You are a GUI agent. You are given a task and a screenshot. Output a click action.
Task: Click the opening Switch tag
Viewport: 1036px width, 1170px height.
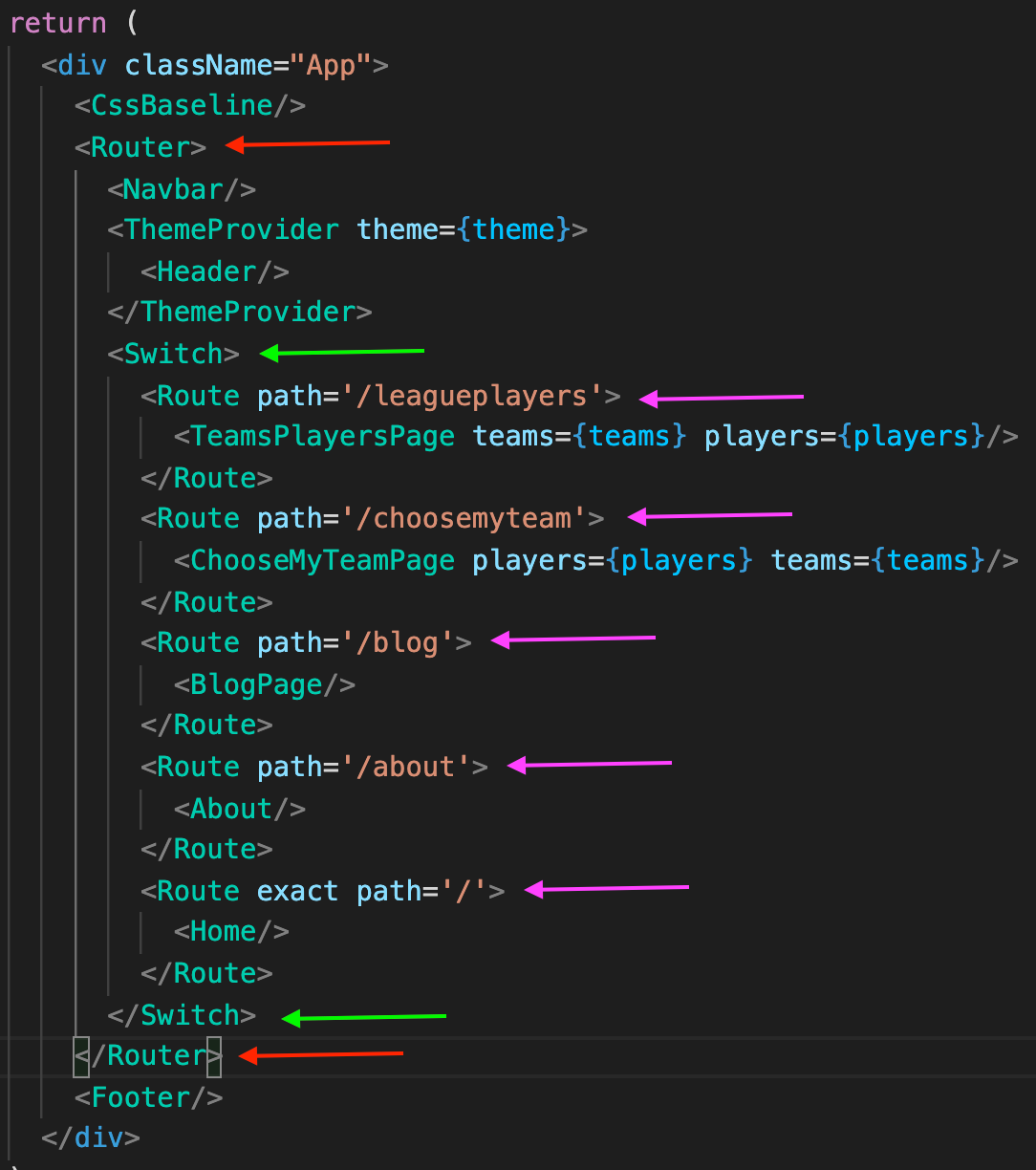[172, 353]
